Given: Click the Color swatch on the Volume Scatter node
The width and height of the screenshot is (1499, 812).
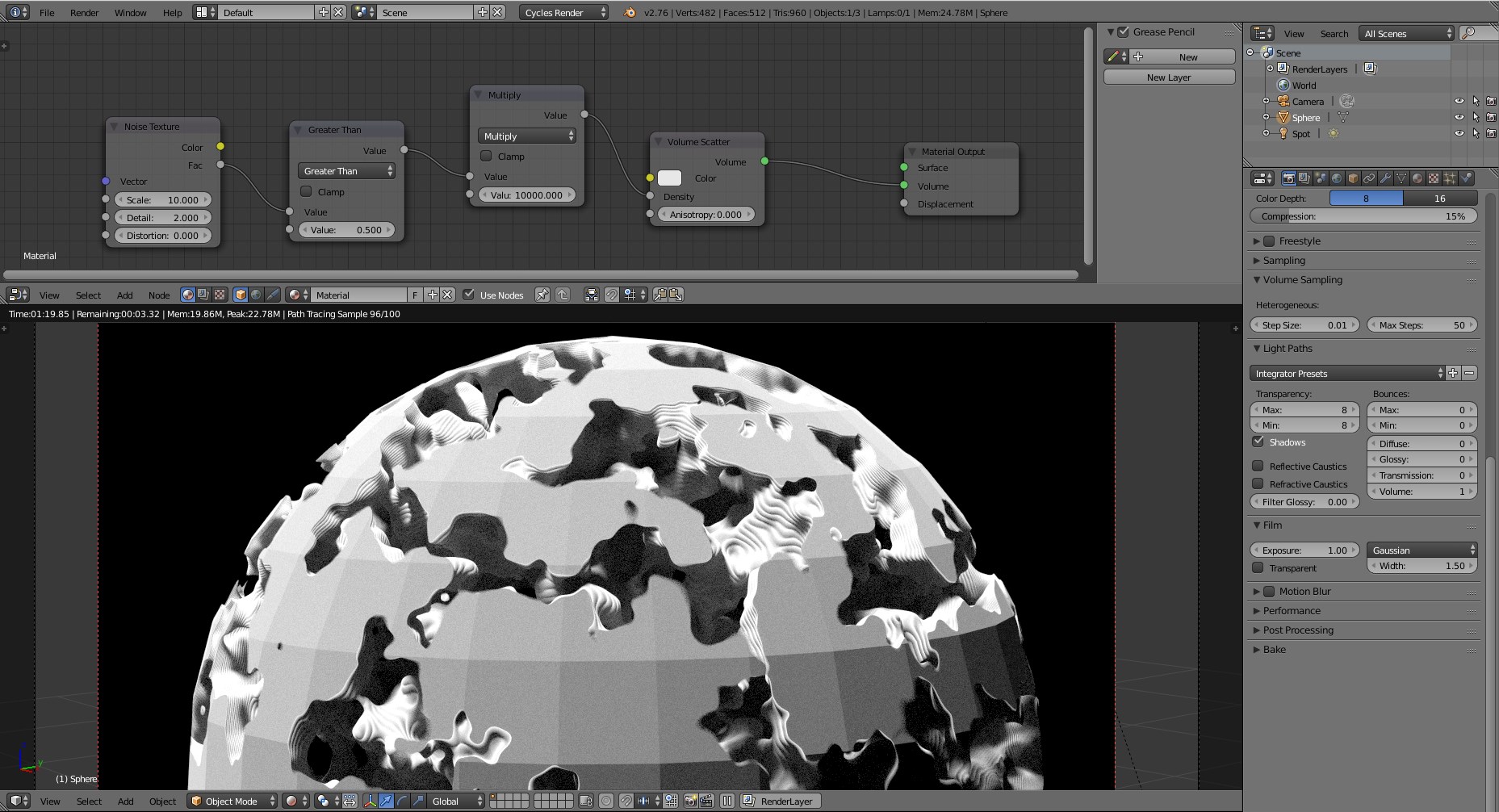Looking at the screenshot, I should click(x=670, y=178).
